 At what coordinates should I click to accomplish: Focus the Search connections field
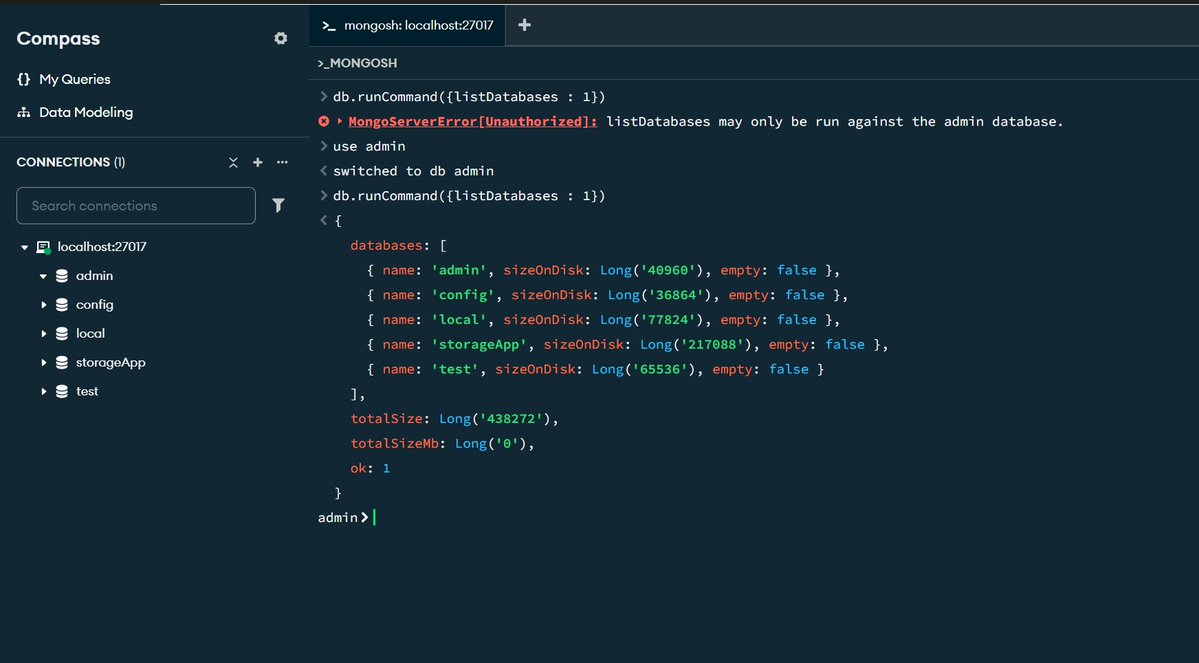[136, 206]
